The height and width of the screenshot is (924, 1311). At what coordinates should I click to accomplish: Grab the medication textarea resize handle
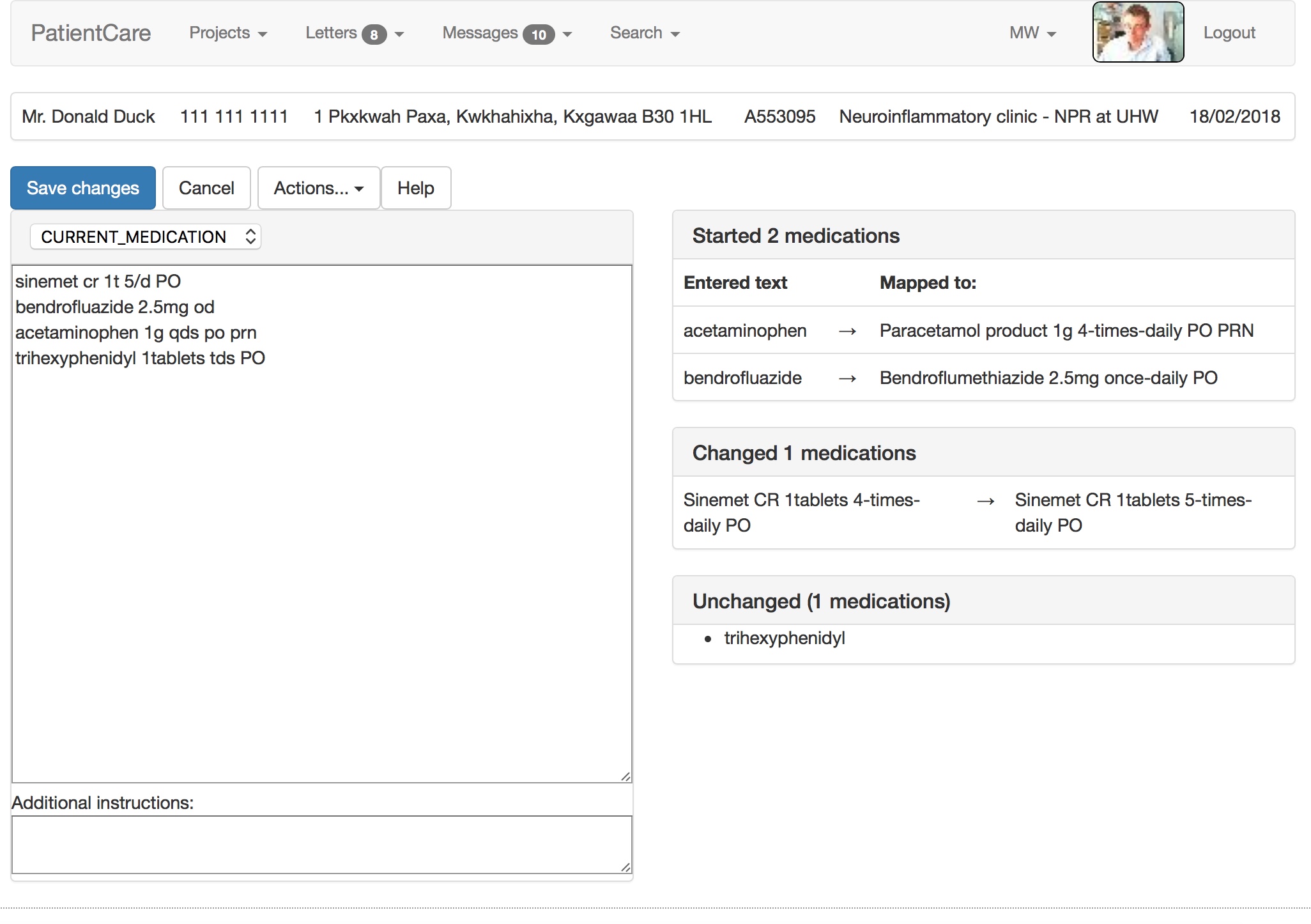click(625, 776)
